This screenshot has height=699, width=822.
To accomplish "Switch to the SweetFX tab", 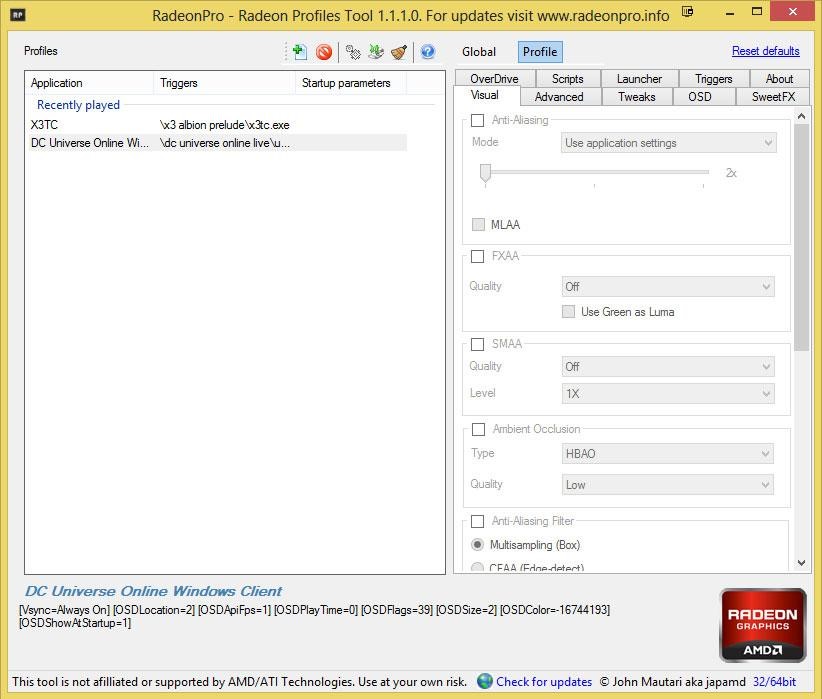I will [x=773, y=97].
